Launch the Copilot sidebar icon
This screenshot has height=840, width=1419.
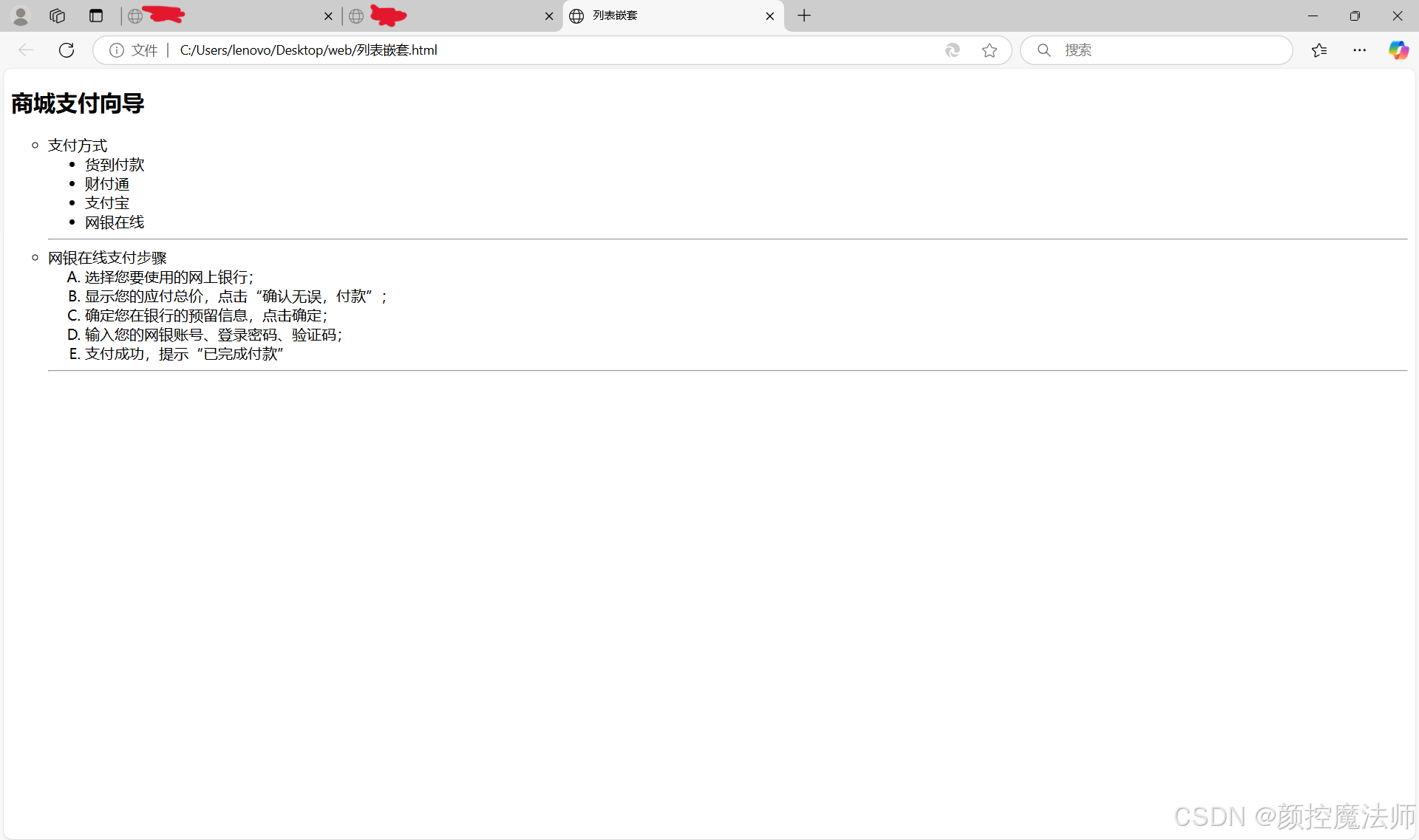coord(1398,50)
